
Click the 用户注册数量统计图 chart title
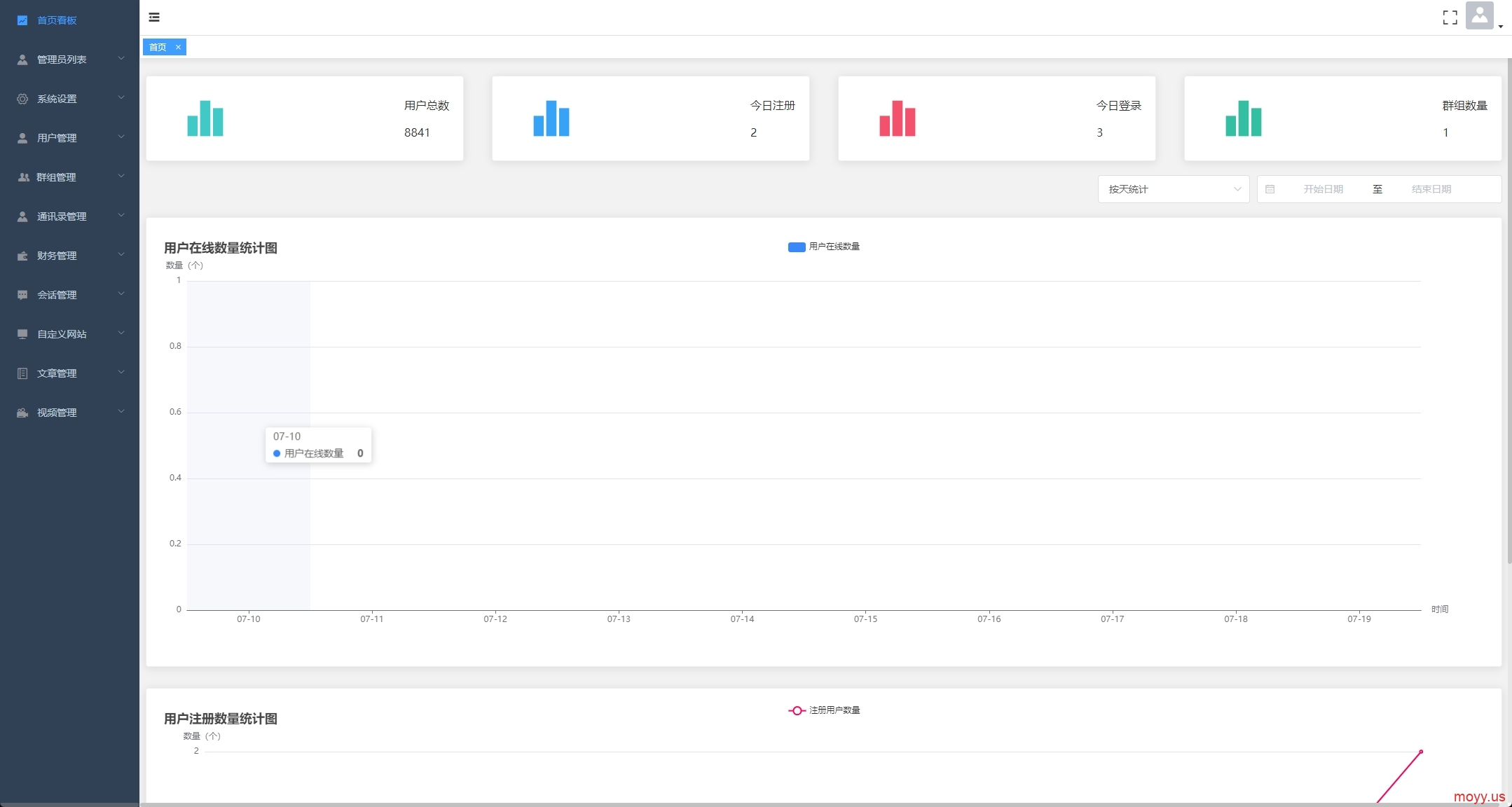tap(221, 719)
